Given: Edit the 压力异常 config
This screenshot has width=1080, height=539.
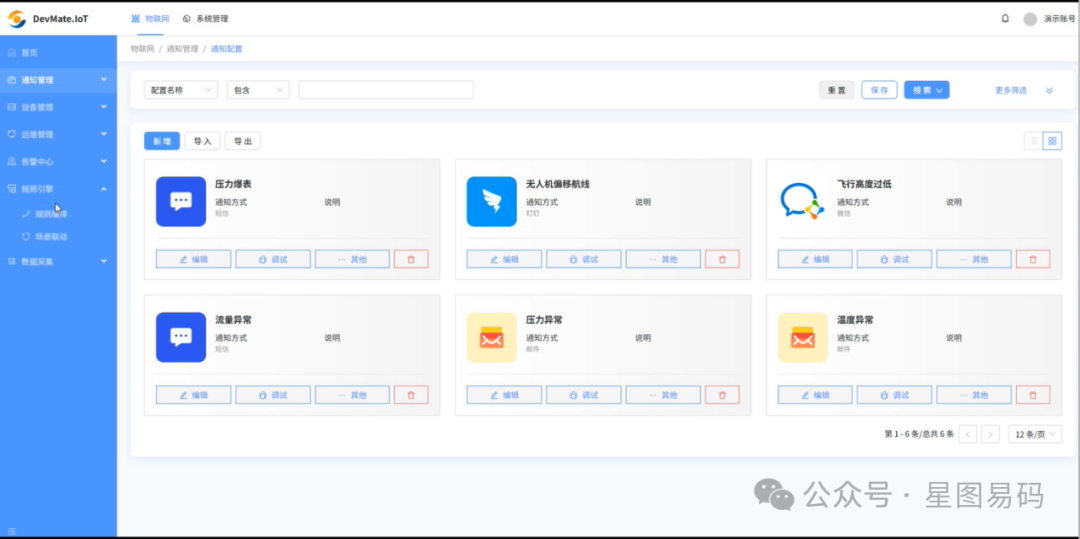Looking at the screenshot, I should pos(504,395).
